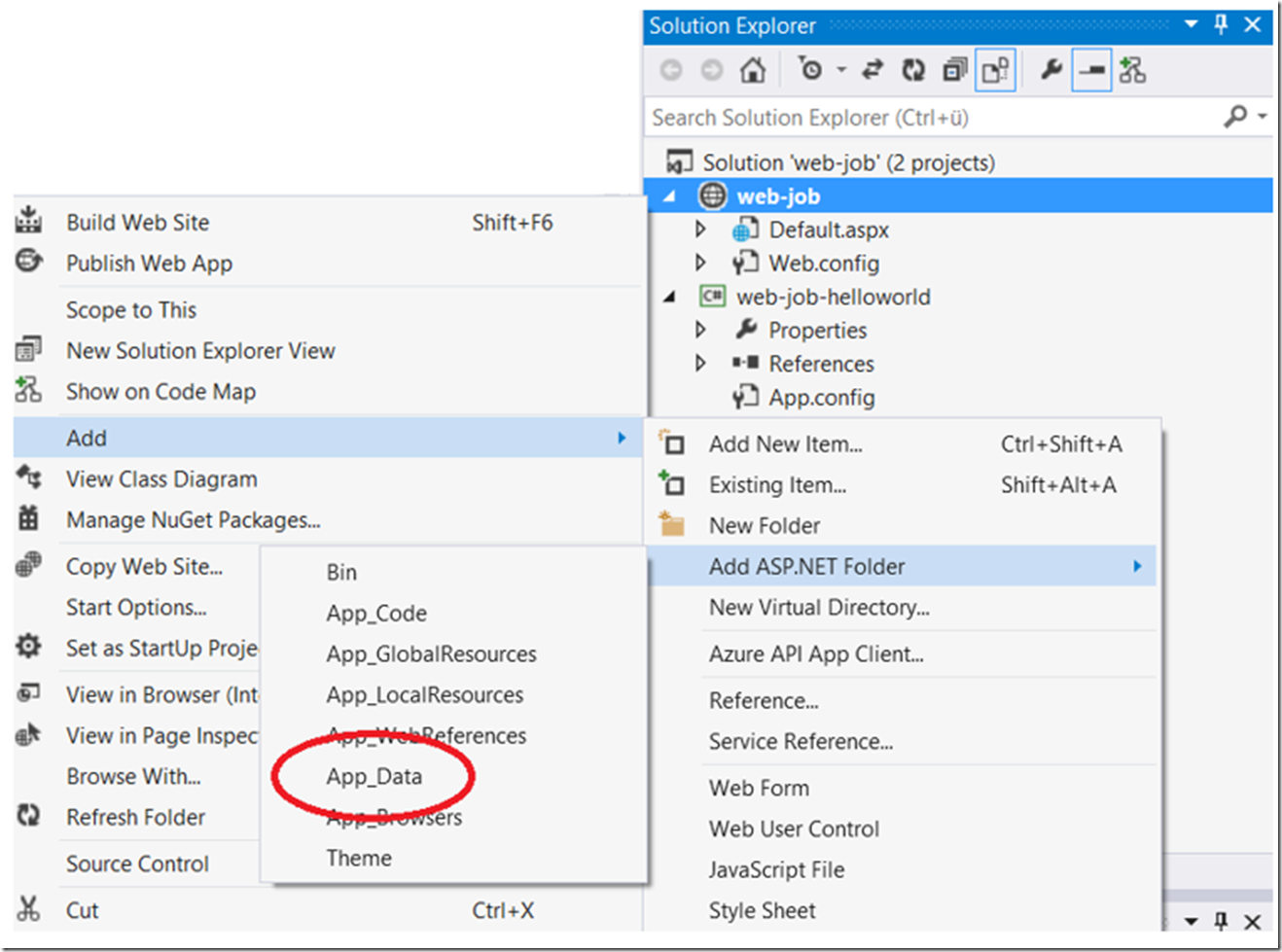Expand the Web.config node
Screen dimensions: 1282x952
click(700, 263)
